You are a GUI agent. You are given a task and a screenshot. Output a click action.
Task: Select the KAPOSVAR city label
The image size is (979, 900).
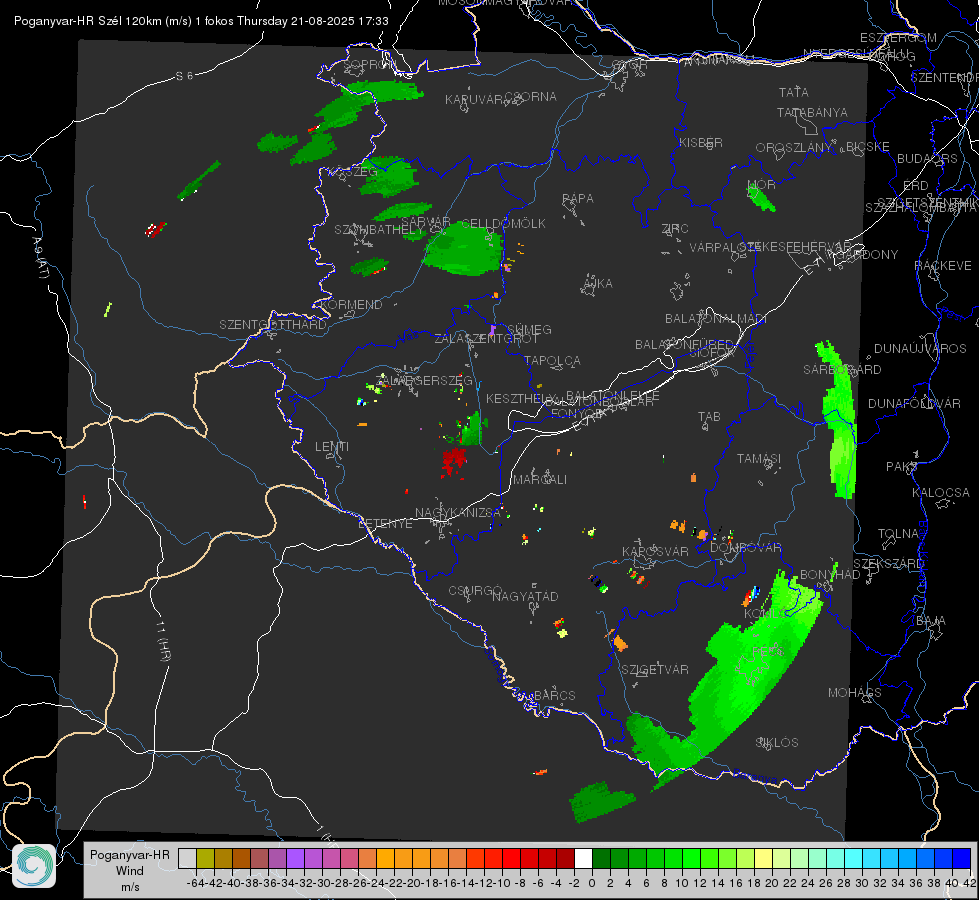[655, 551]
